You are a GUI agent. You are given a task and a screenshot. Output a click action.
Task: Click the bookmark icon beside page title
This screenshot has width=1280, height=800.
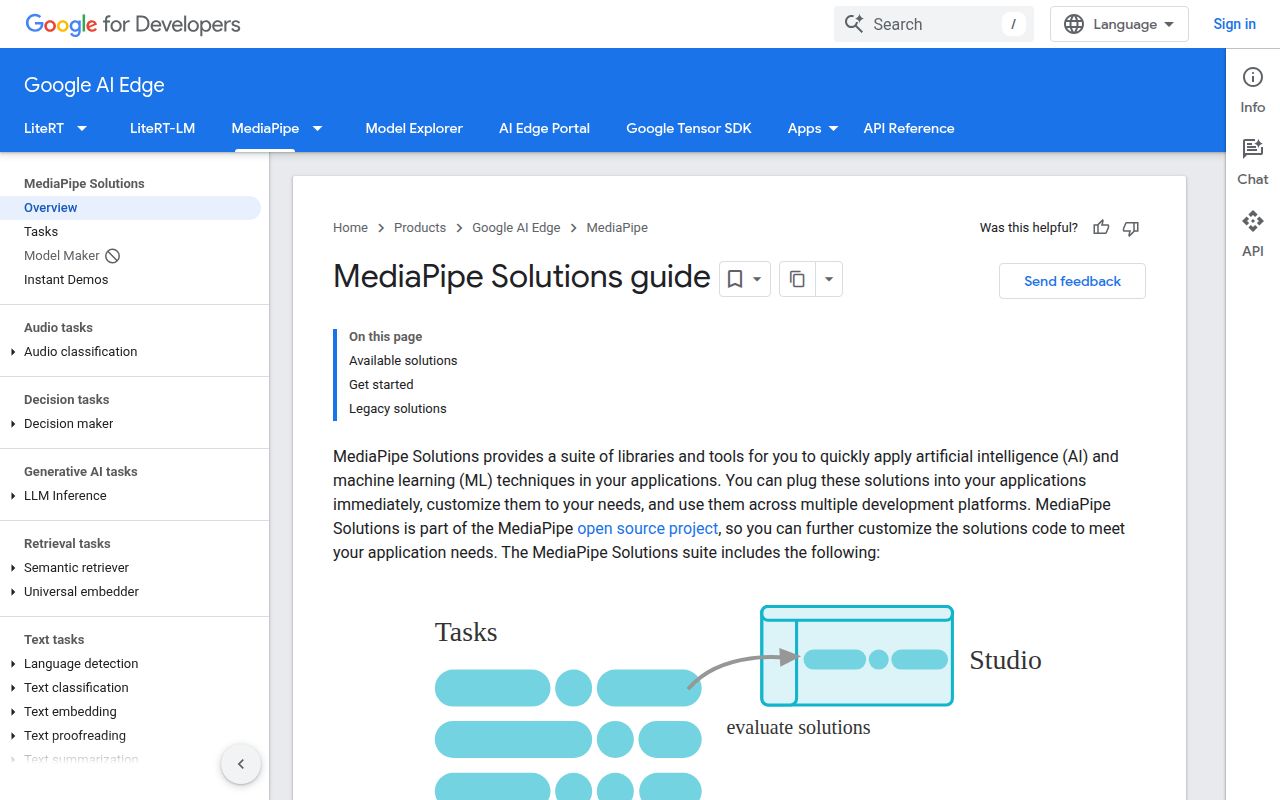(735, 279)
